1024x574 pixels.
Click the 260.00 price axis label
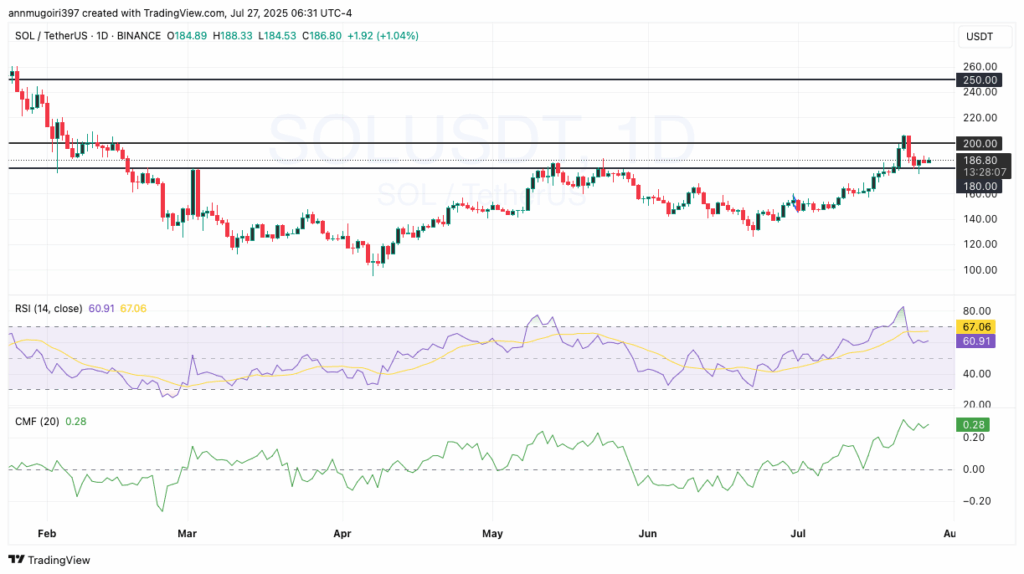[x=980, y=67]
